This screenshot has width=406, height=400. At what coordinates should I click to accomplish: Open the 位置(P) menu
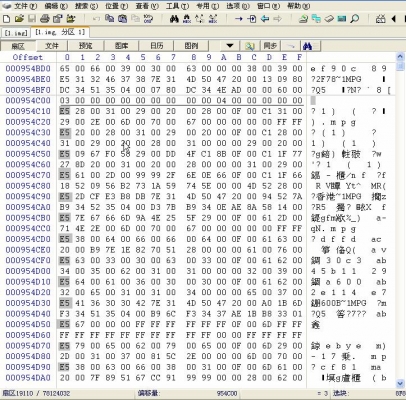click(x=116, y=6)
